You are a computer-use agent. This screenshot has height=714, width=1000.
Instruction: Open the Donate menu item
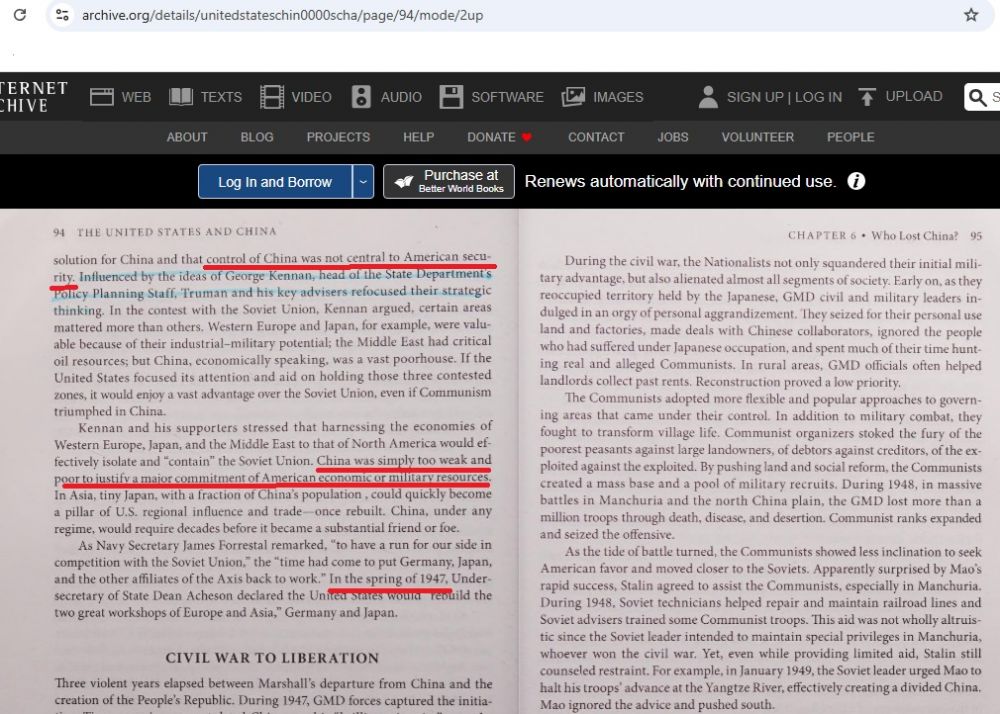click(x=499, y=137)
